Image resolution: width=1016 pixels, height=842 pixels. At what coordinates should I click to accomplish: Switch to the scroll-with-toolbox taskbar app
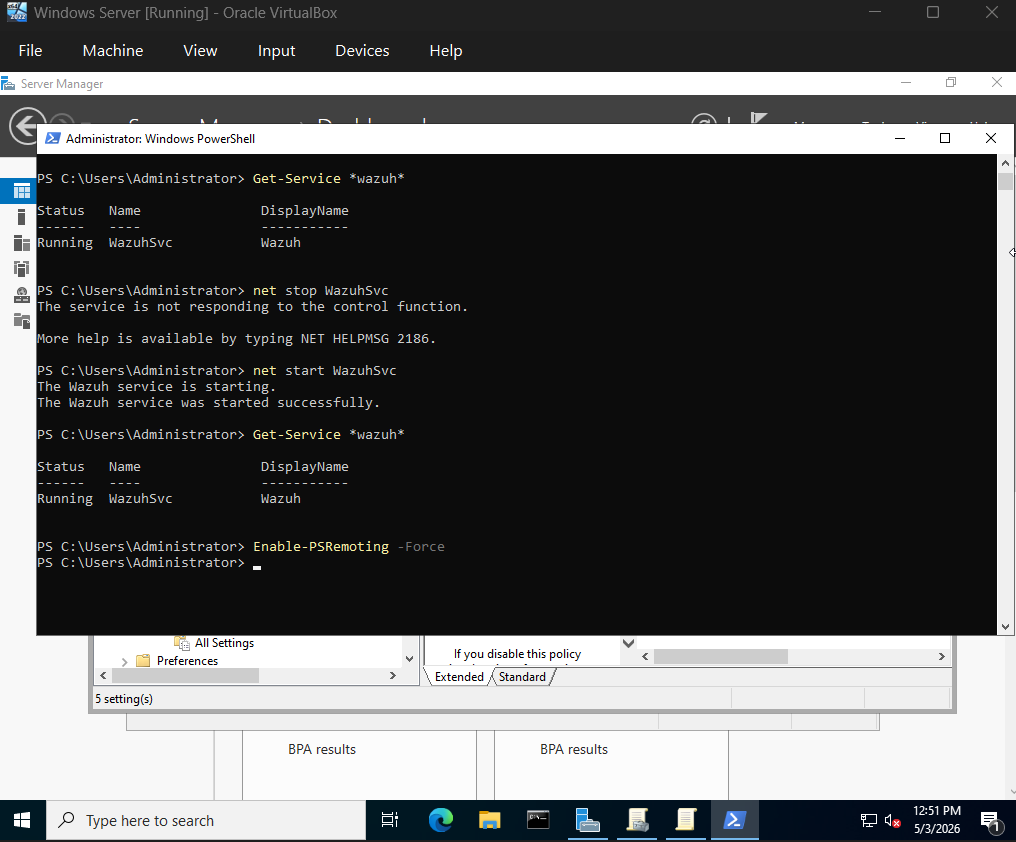(638, 821)
